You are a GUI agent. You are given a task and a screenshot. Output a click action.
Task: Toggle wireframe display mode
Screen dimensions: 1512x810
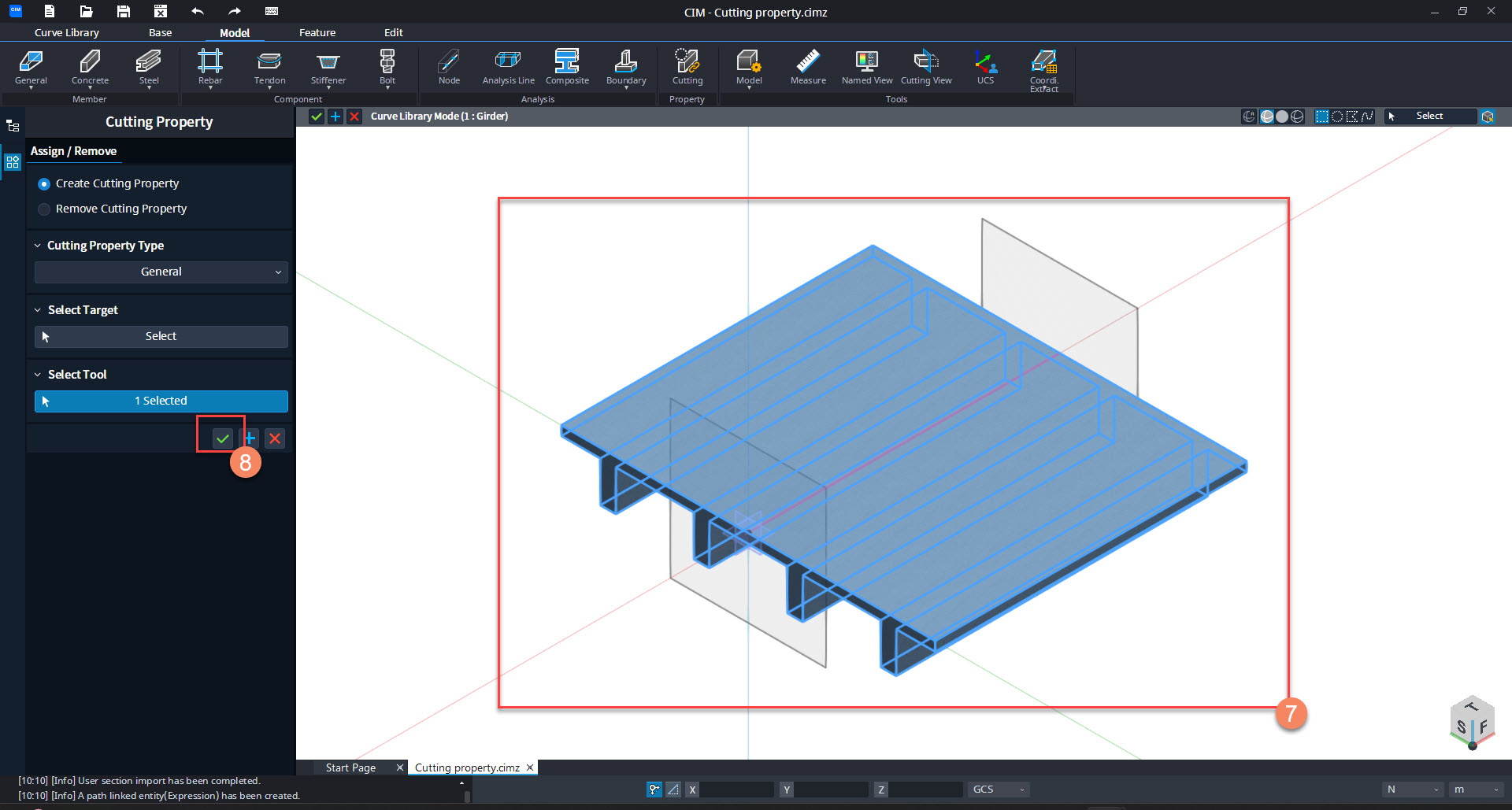pyautogui.click(x=1297, y=117)
